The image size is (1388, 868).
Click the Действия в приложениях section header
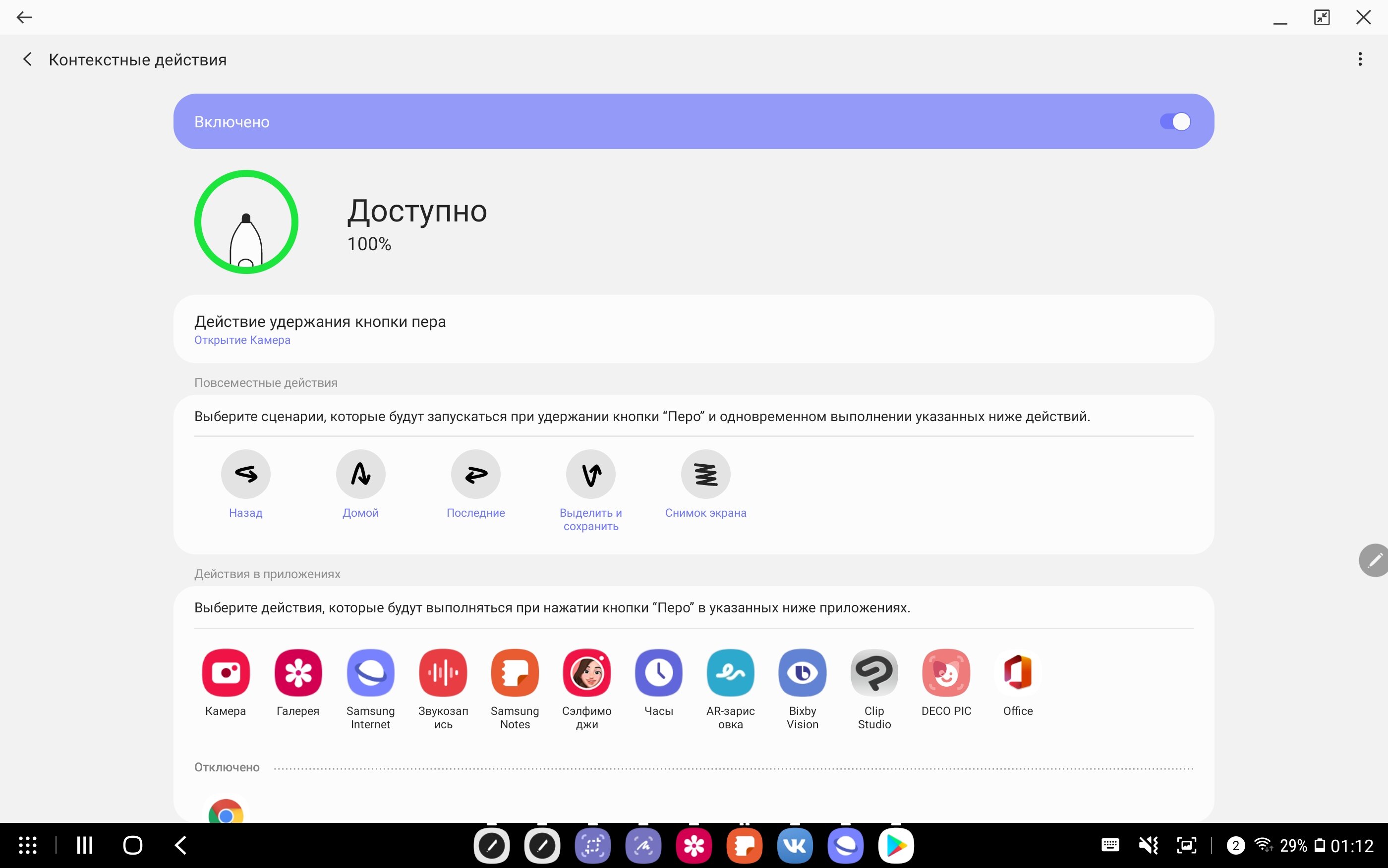click(267, 574)
